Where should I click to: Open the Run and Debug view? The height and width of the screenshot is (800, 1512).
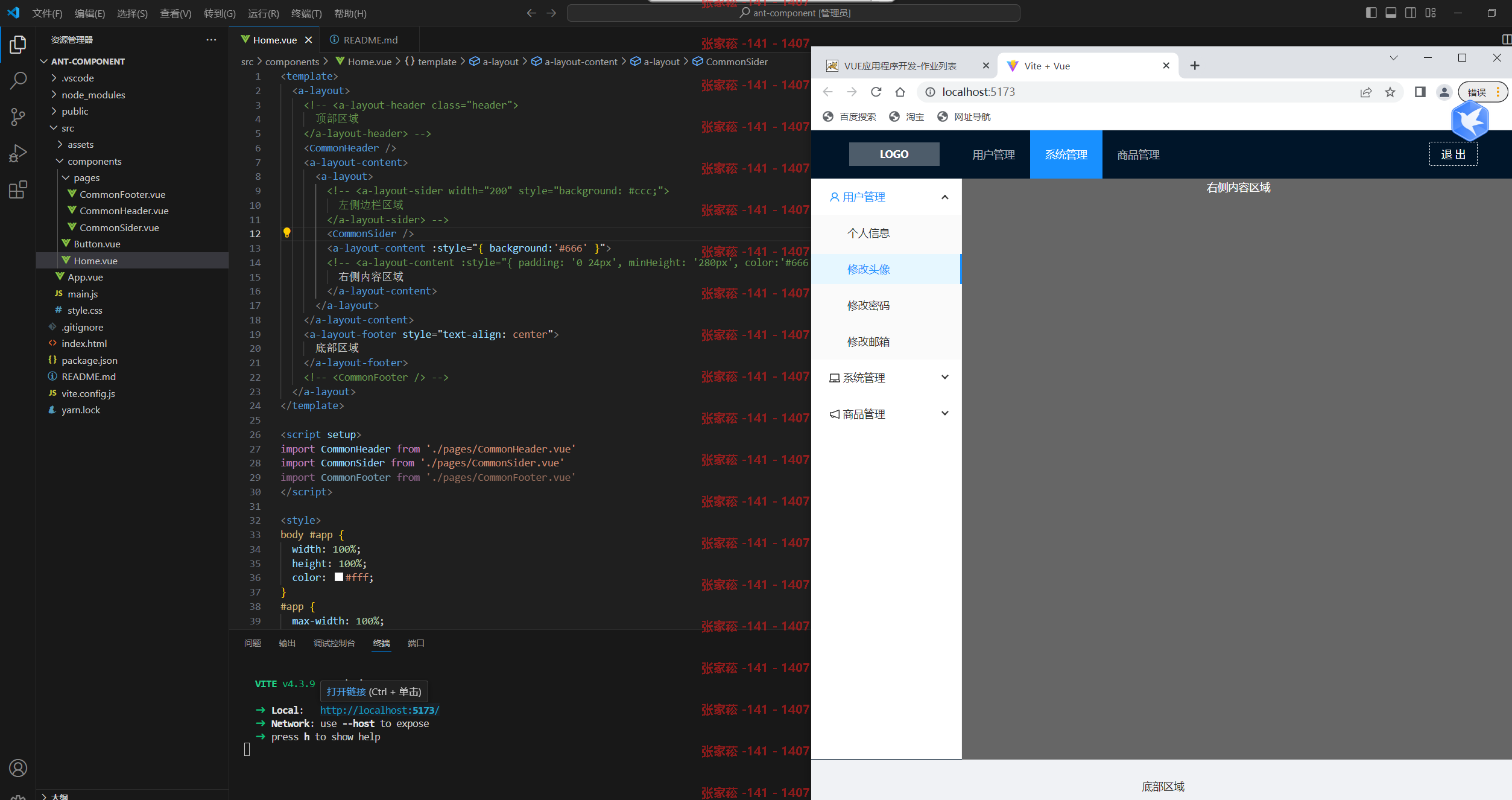click(18, 153)
